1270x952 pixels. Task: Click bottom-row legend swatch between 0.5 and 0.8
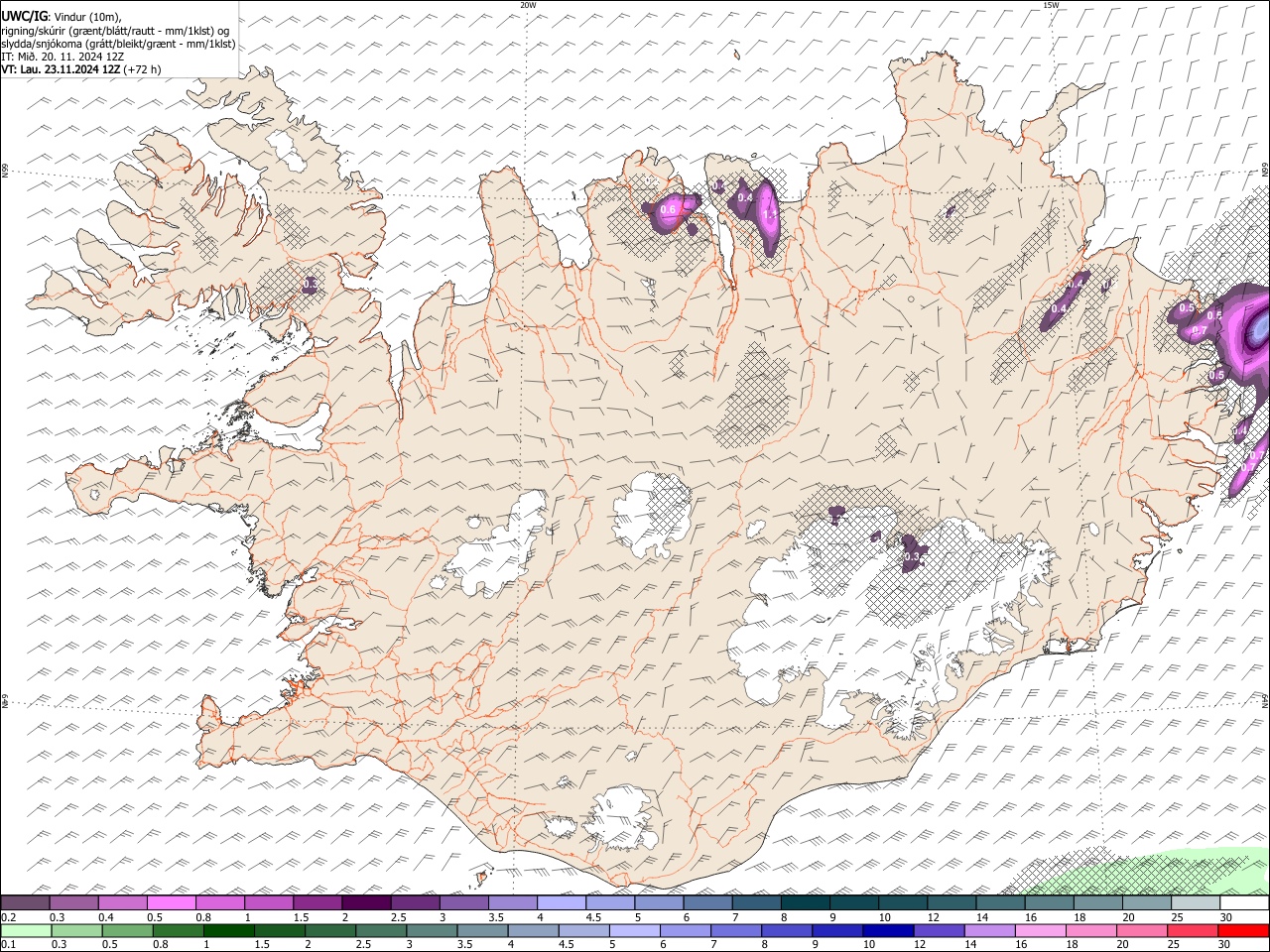pyautogui.click(x=127, y=930)
